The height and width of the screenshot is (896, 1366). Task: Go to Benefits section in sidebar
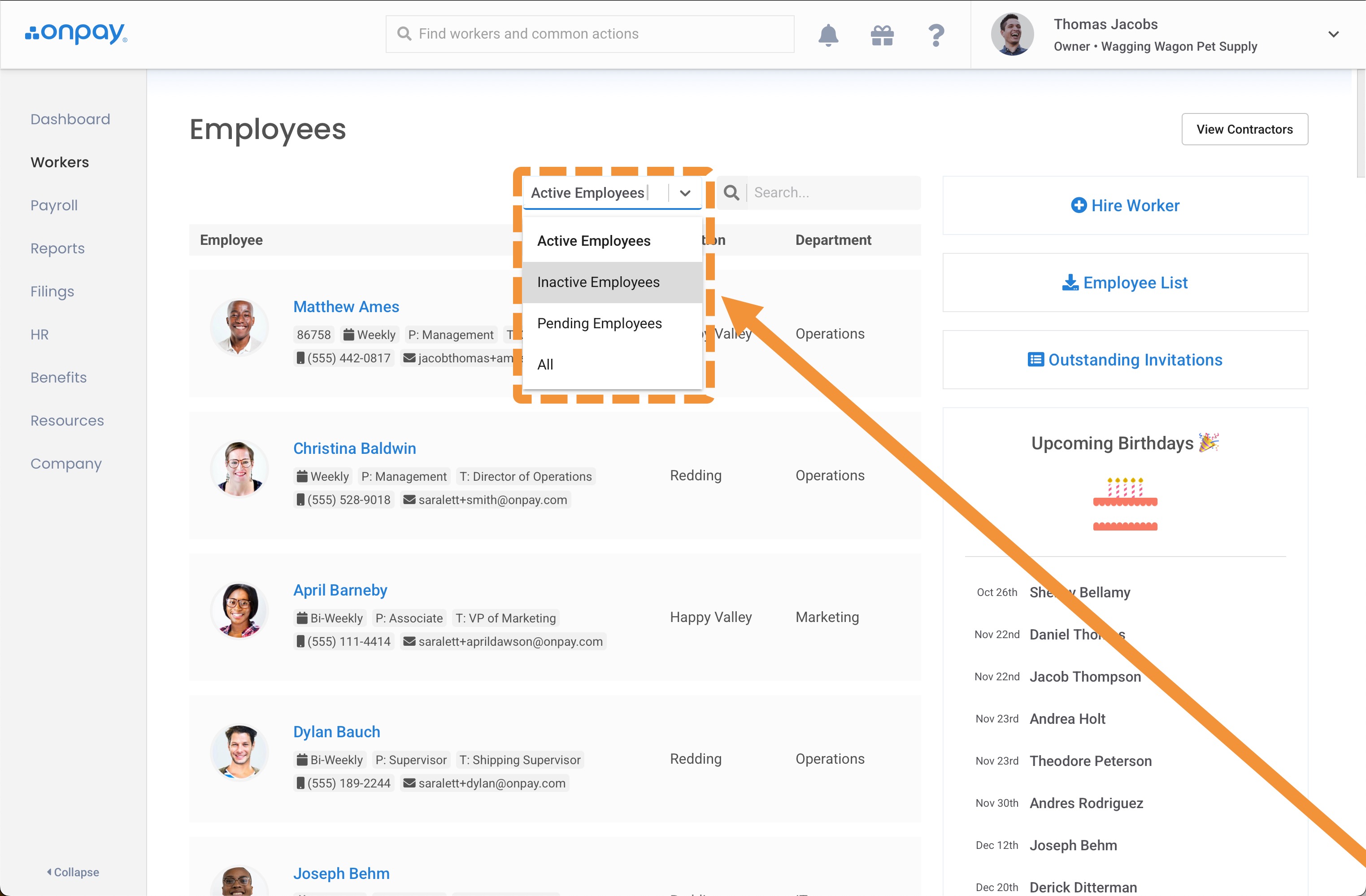point(59,378)
